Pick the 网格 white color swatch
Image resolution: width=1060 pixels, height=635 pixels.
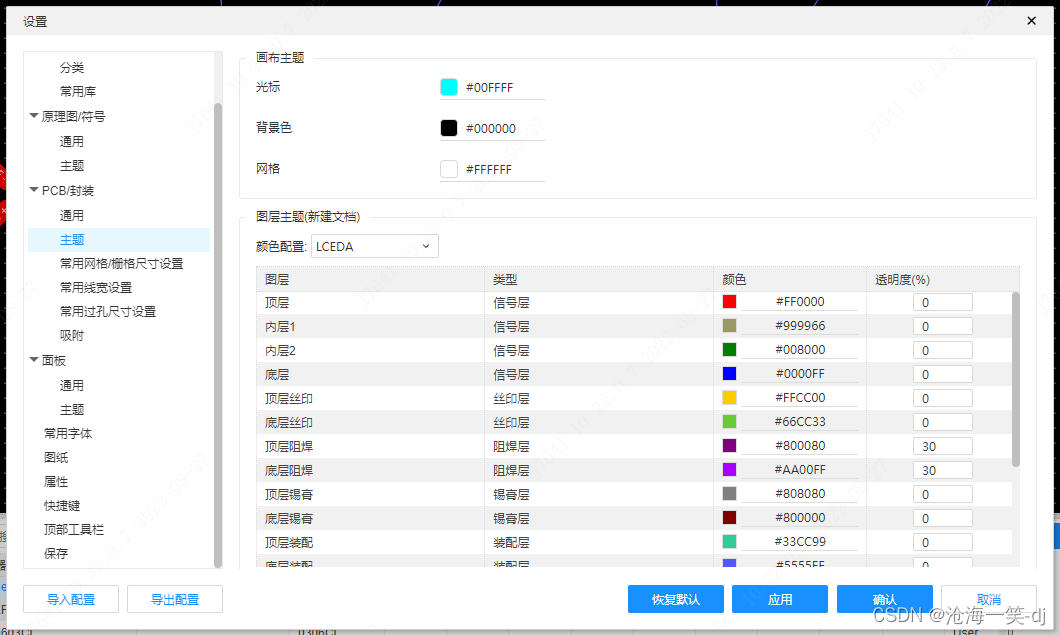point(449,169)
